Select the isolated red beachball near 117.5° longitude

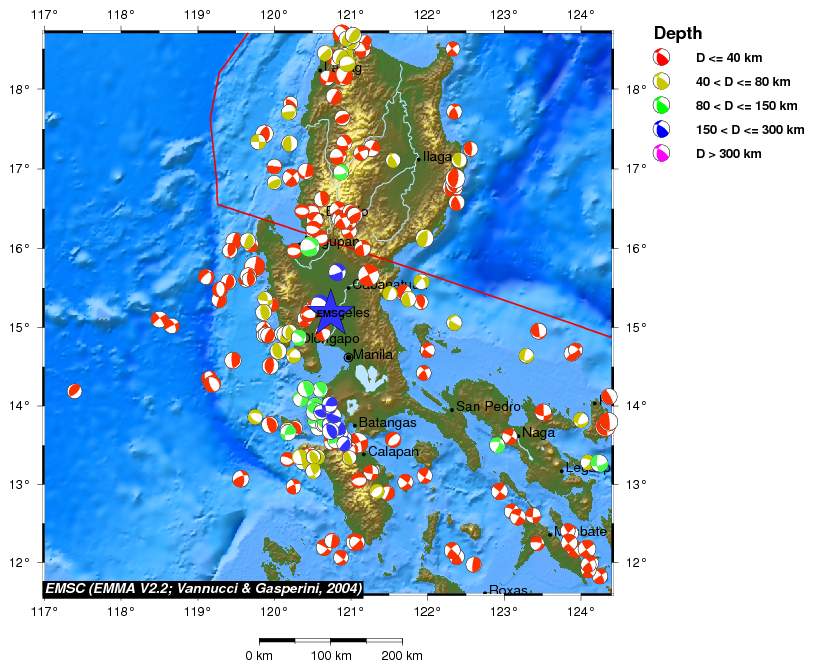(x=74, y=391)
